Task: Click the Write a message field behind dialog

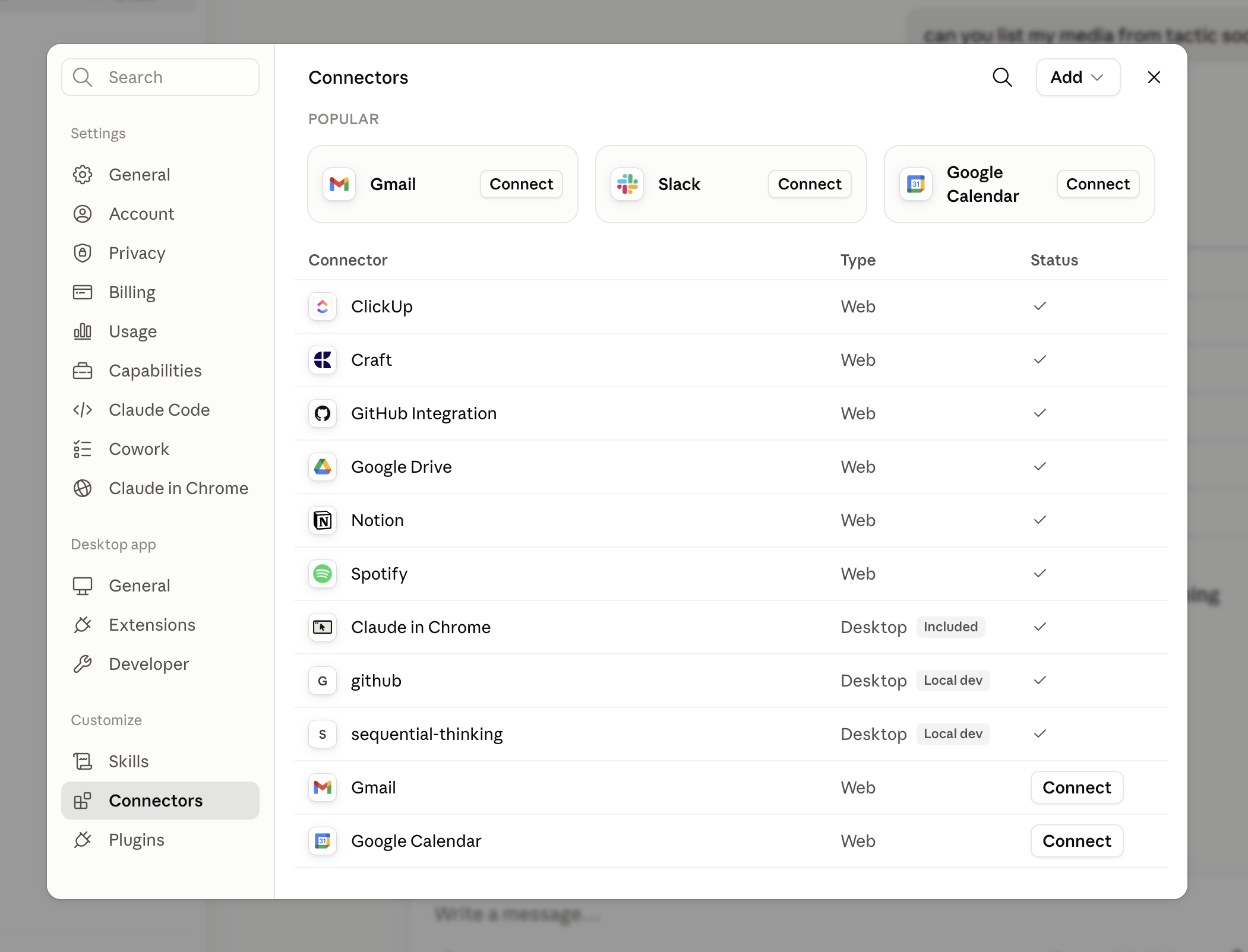Action: [x=517, y=914]
